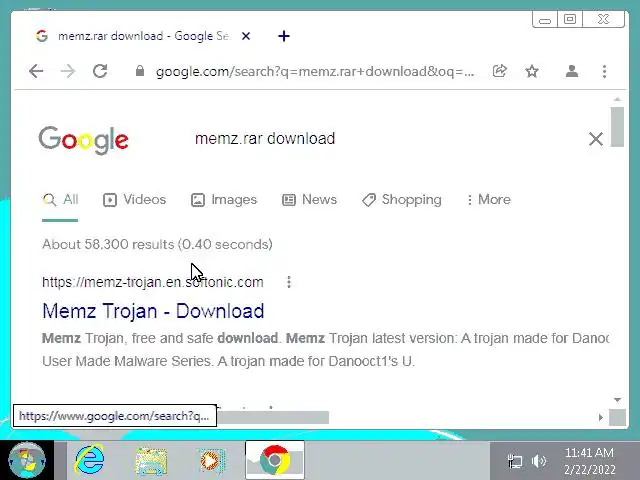Open Windows Explorer from taskbar
640x480 pixels.
(151, 461)
